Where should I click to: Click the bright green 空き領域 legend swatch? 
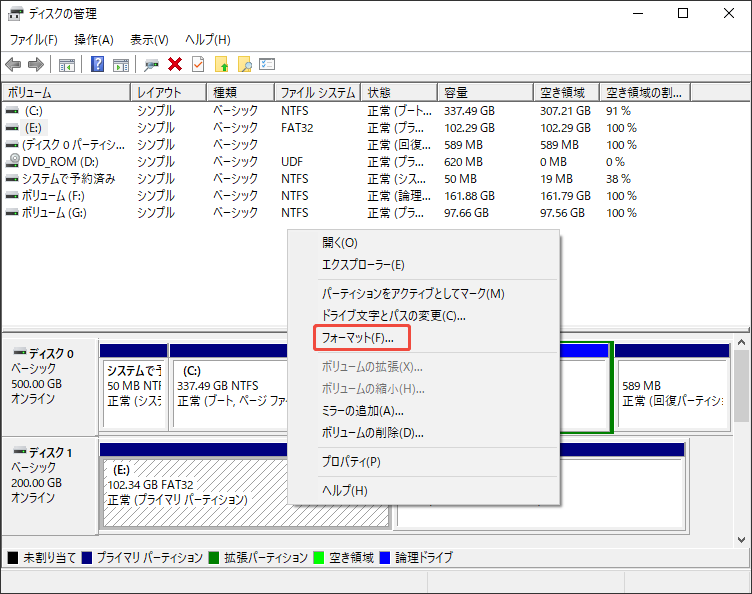coord(318,558)
